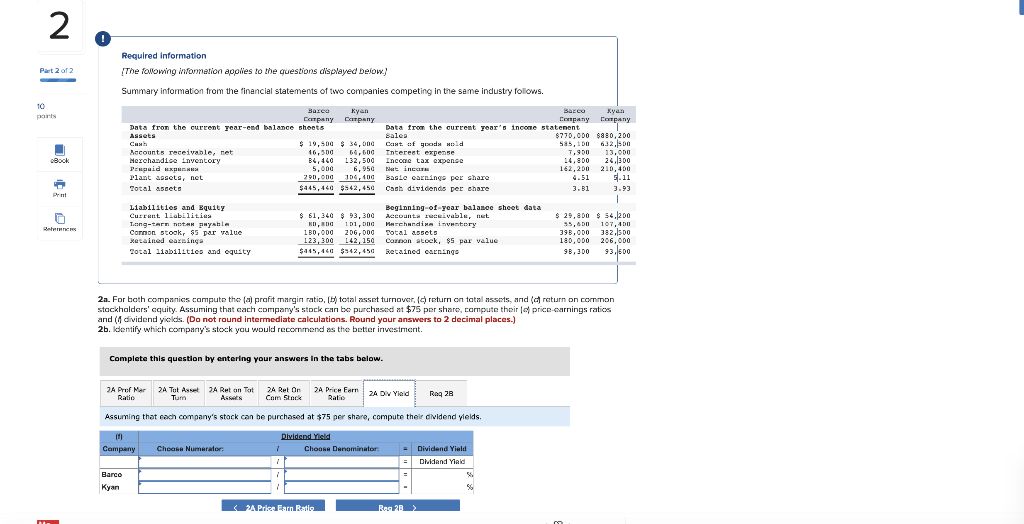
Task: Click the 'Choose Denominator:' column header
Action: 342,449
